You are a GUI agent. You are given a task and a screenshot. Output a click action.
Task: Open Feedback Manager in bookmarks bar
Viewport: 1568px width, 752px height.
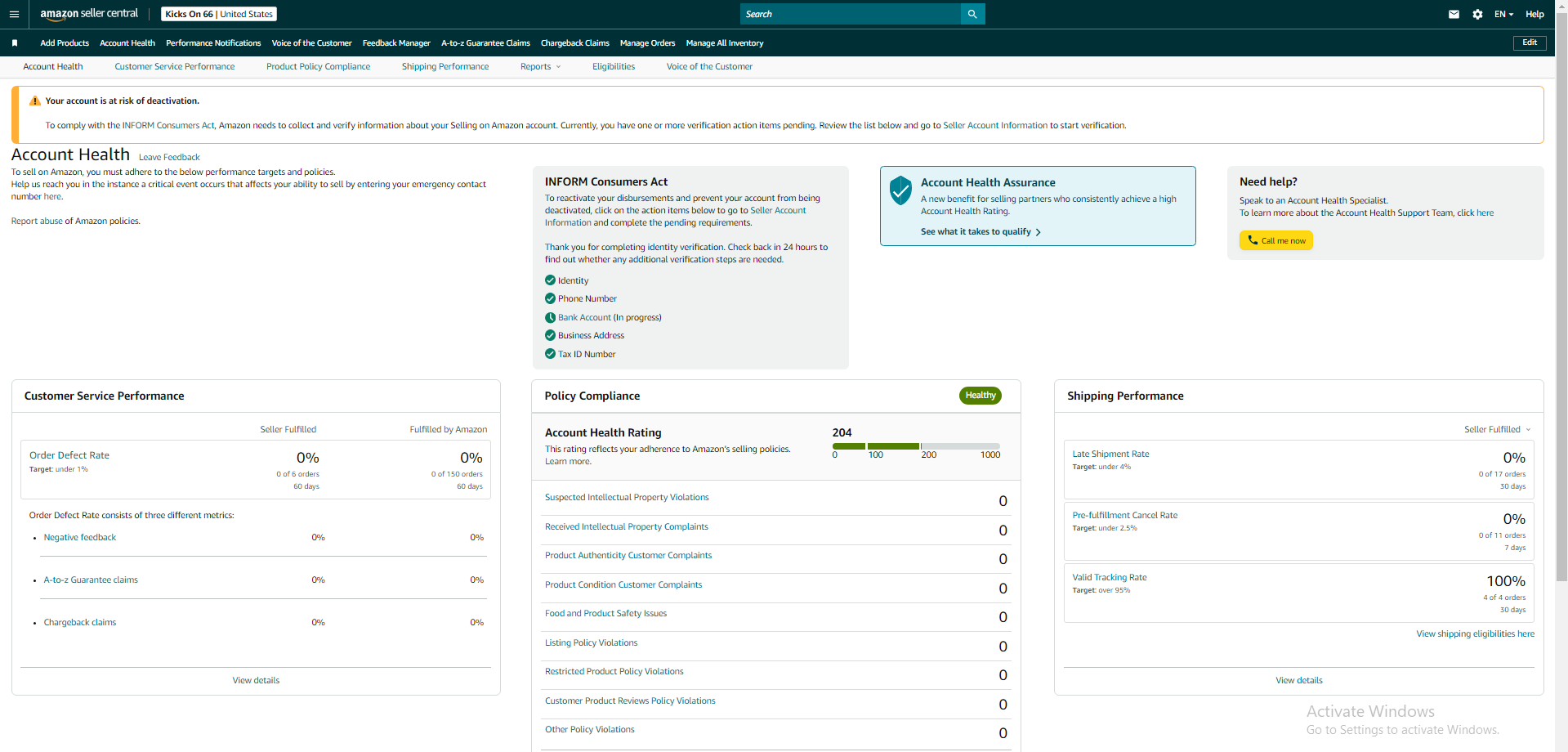(x=396, y=43)
